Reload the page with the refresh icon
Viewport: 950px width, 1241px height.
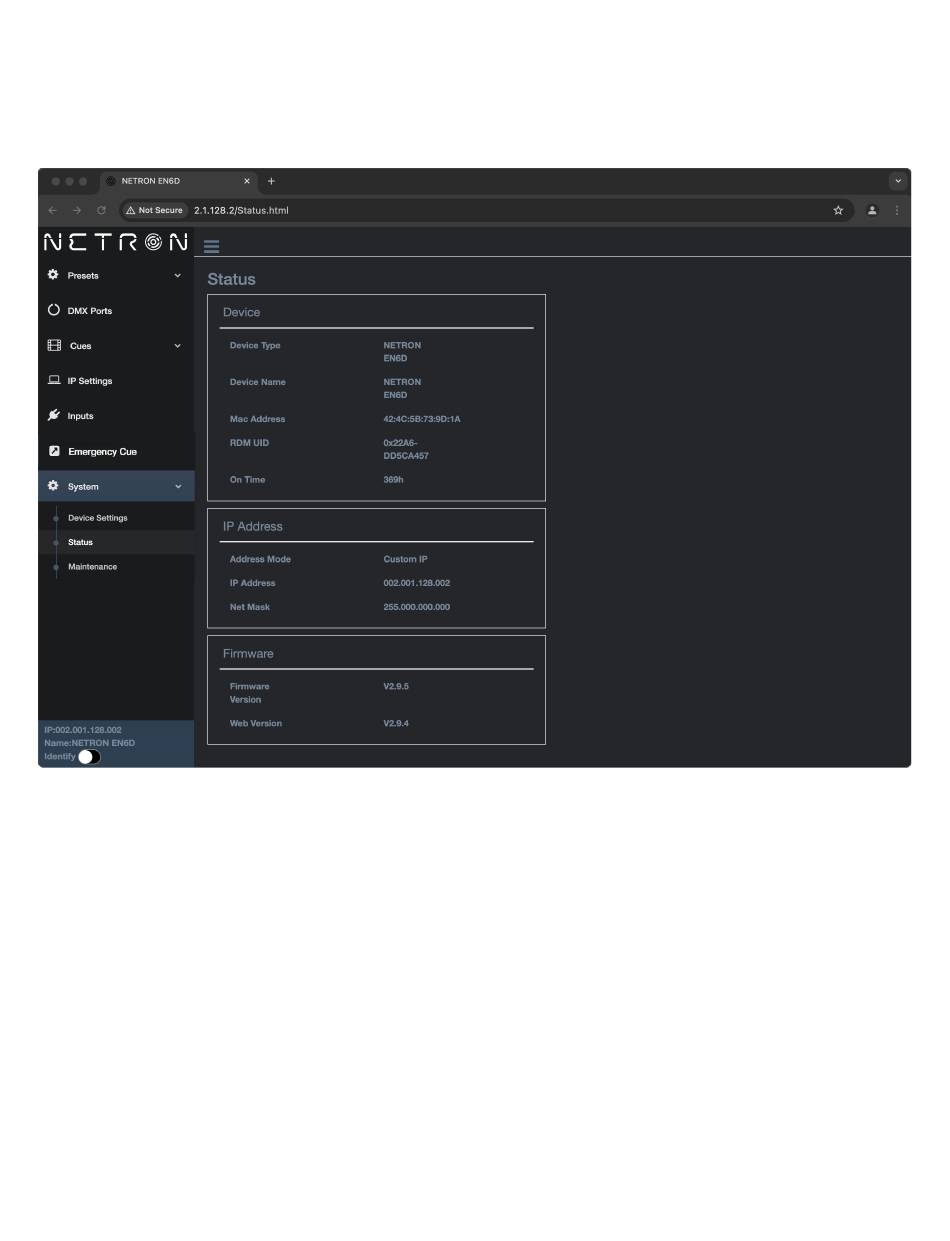click(101, 210)
